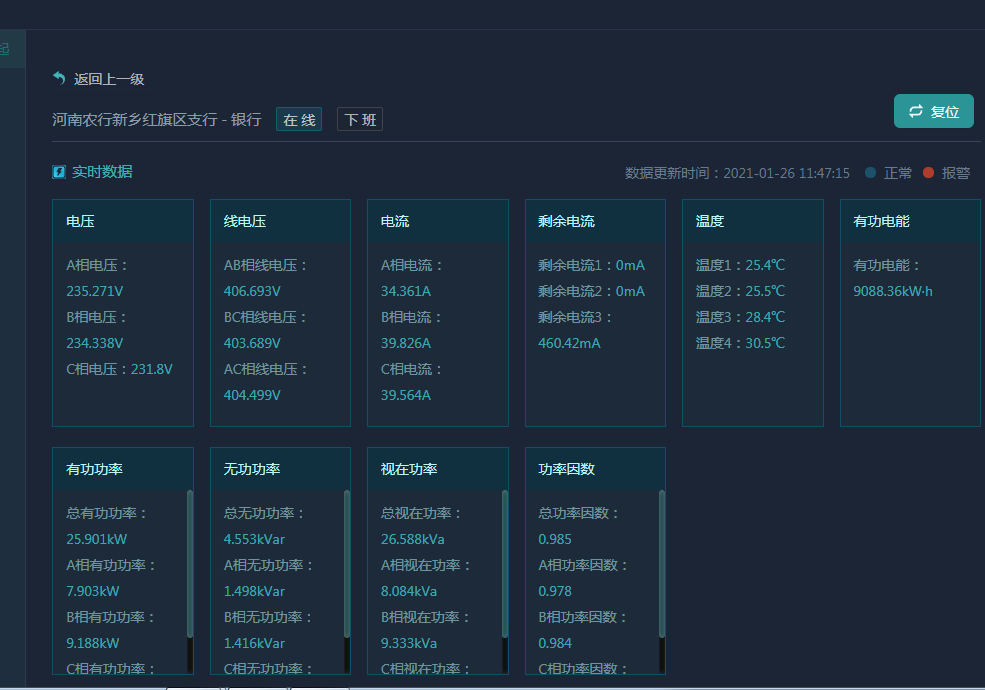Click branch name 河南农行新乡红旗区支行 - 银行

(x=156, y=119)
